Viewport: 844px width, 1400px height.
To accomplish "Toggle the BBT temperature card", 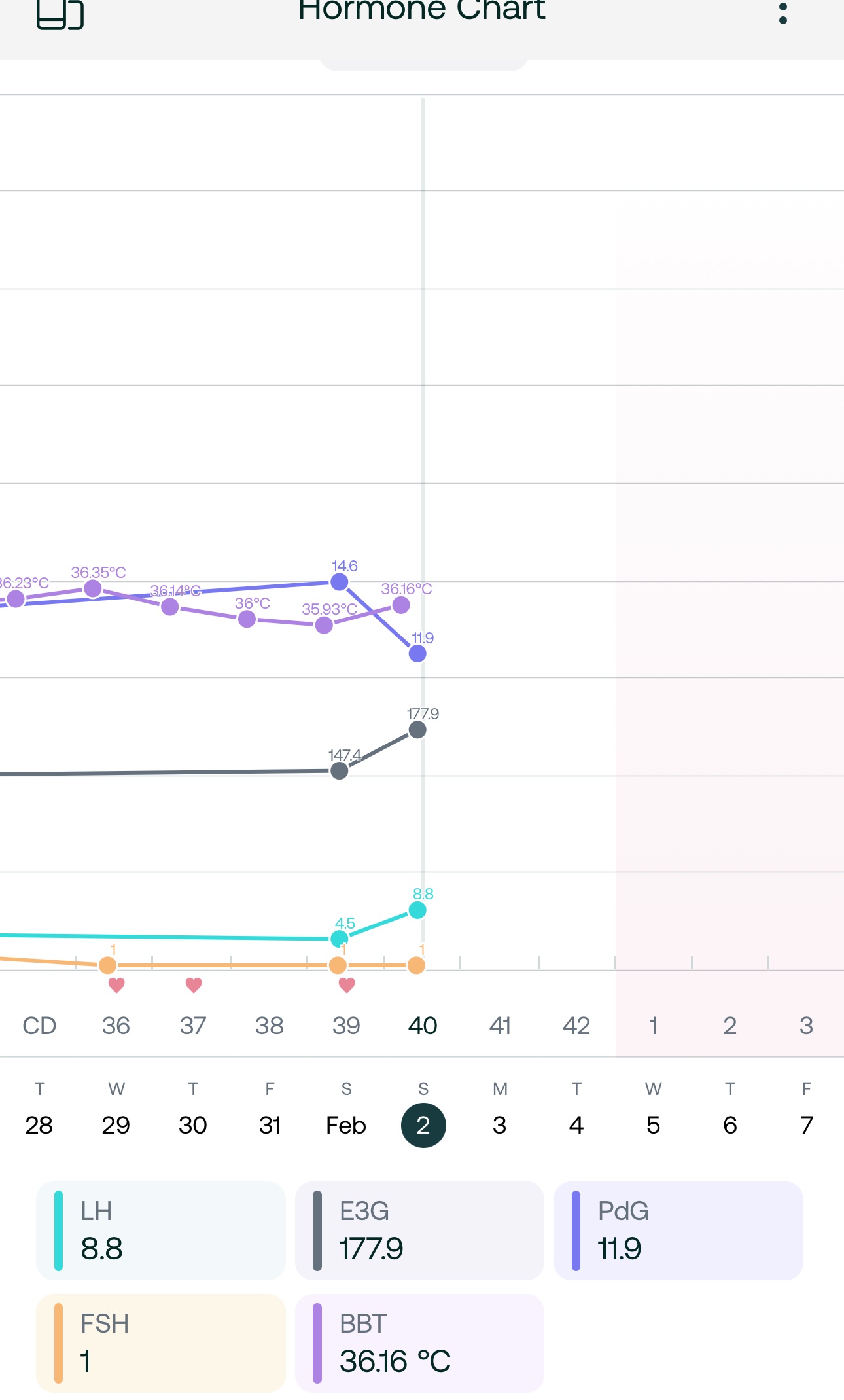I will point(419,1343).
